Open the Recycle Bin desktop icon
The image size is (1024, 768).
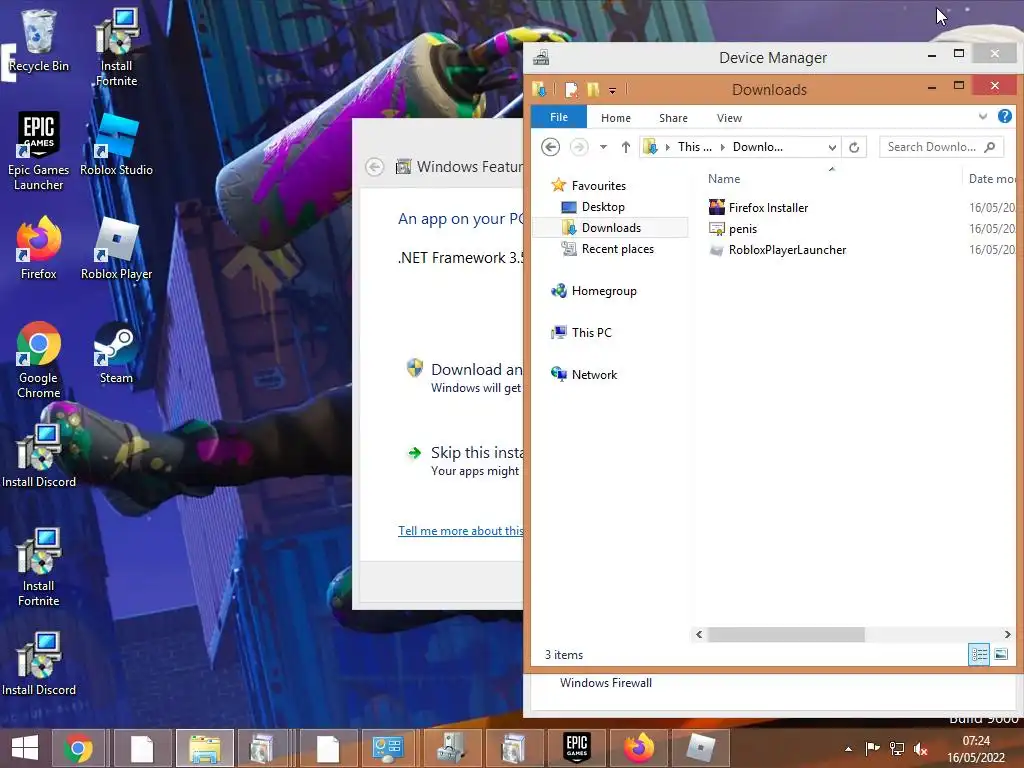[x=38, y=40]
